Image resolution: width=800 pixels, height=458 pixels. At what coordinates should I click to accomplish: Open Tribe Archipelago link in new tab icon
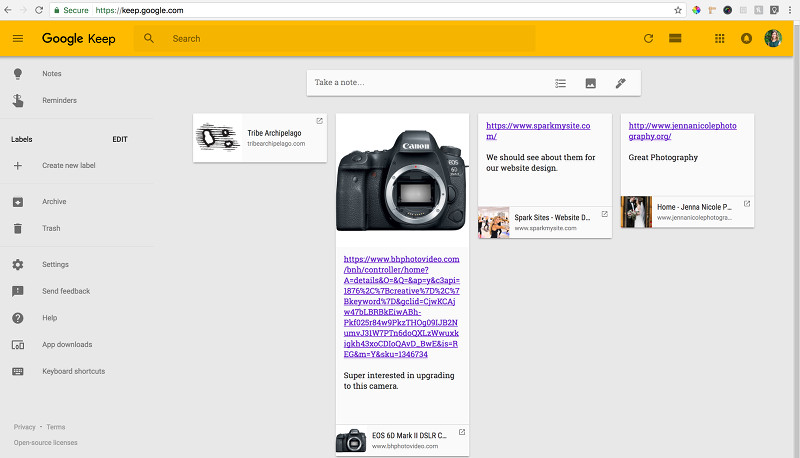click(319, 121)
